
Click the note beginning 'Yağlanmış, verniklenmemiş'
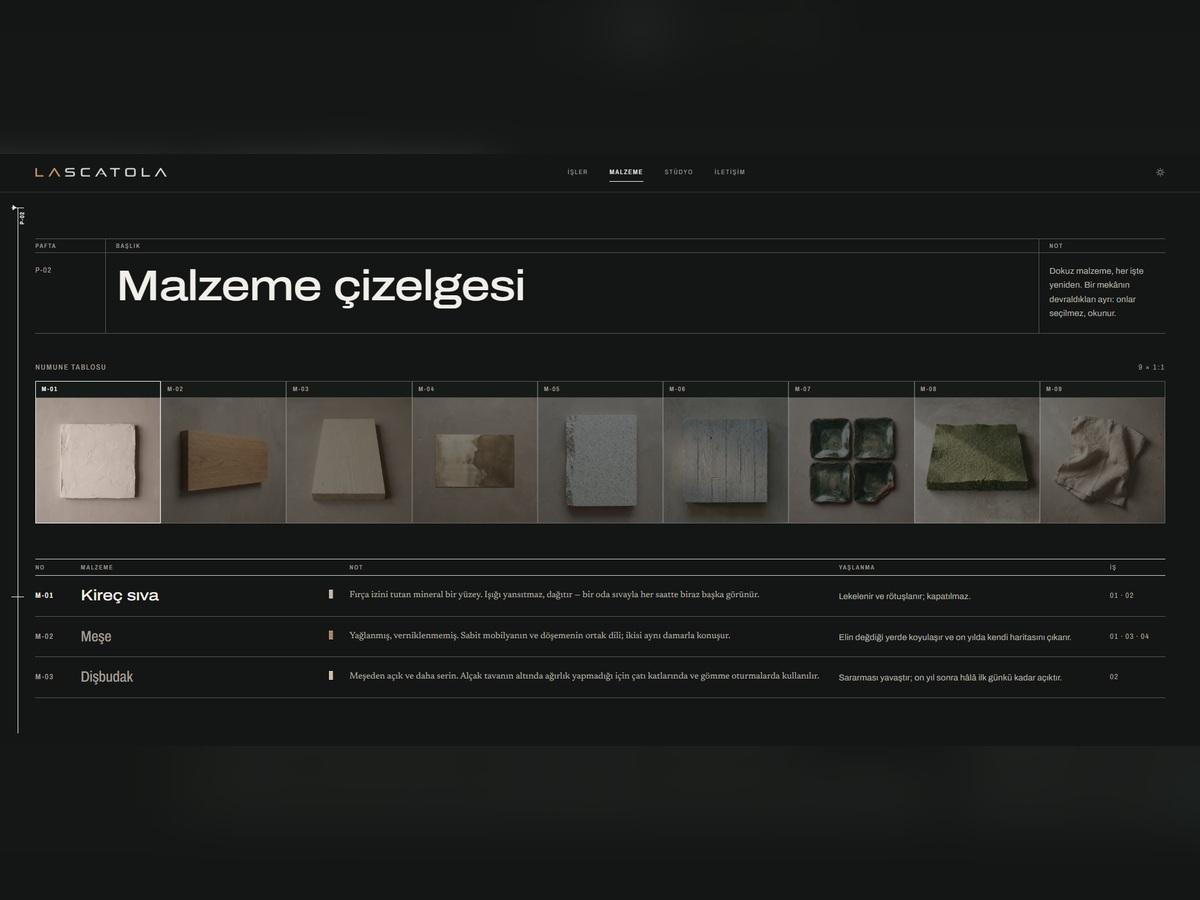pos(540,636)
